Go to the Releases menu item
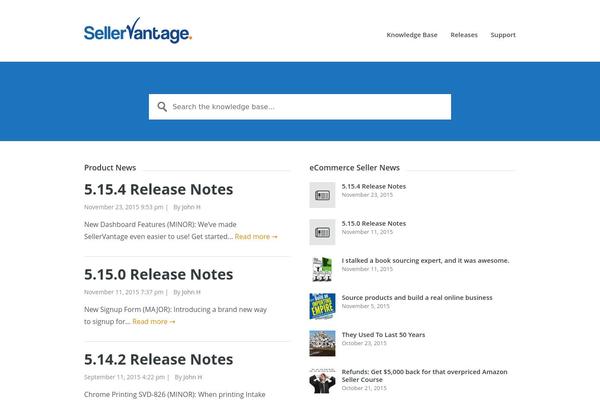The image size is (600, 400). (x=464, y=35)
